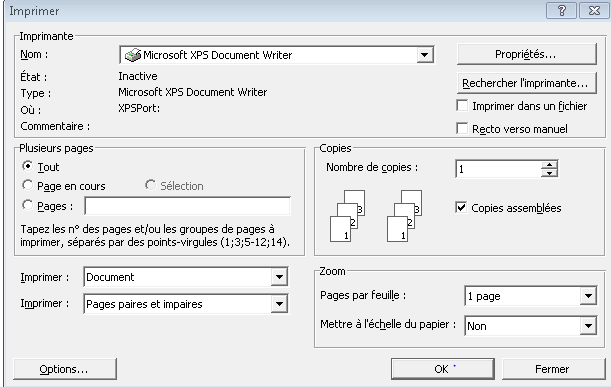Select the Pages radio button

[x=27, y=205]
